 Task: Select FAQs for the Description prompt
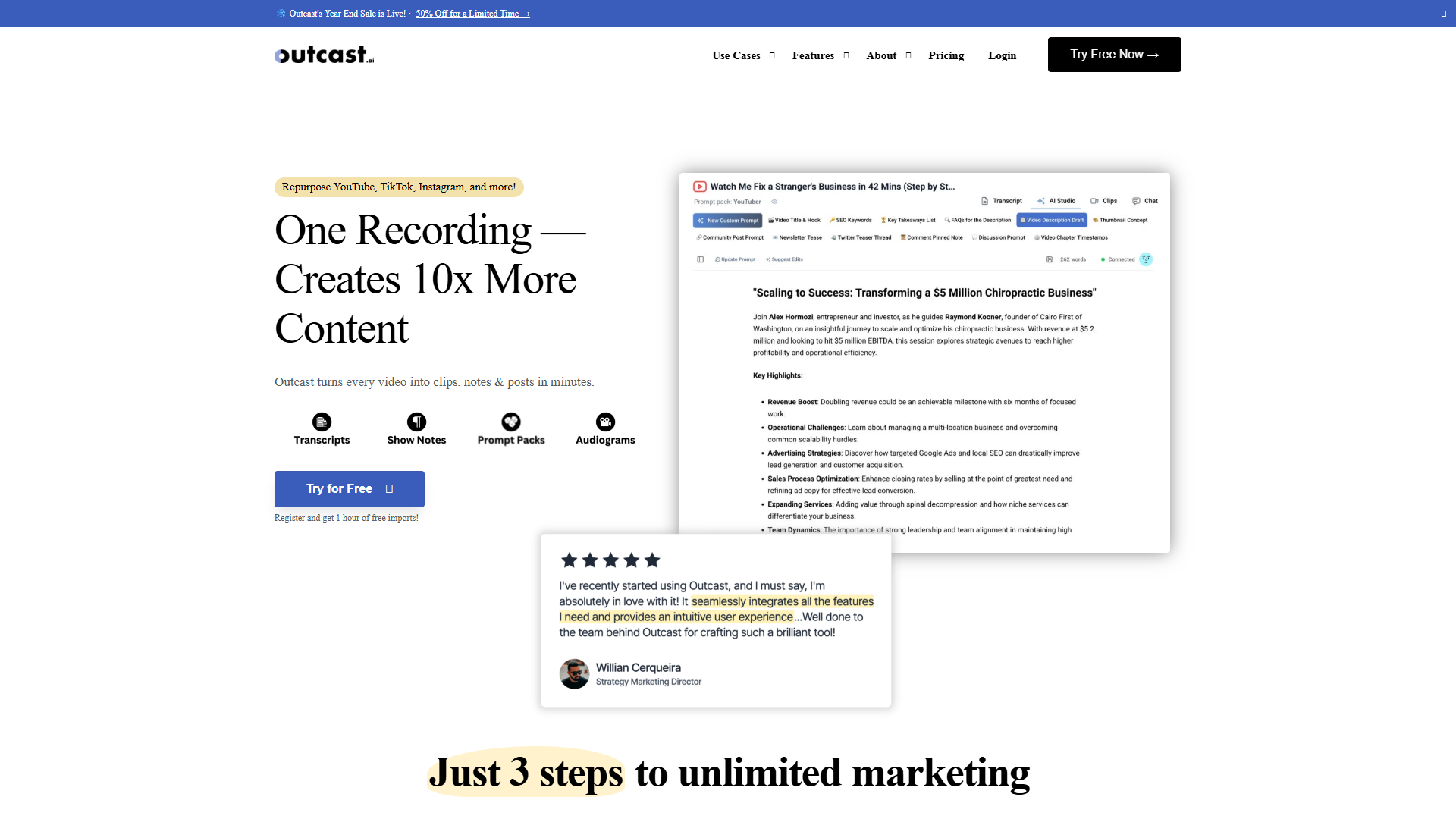pos(977,221)
